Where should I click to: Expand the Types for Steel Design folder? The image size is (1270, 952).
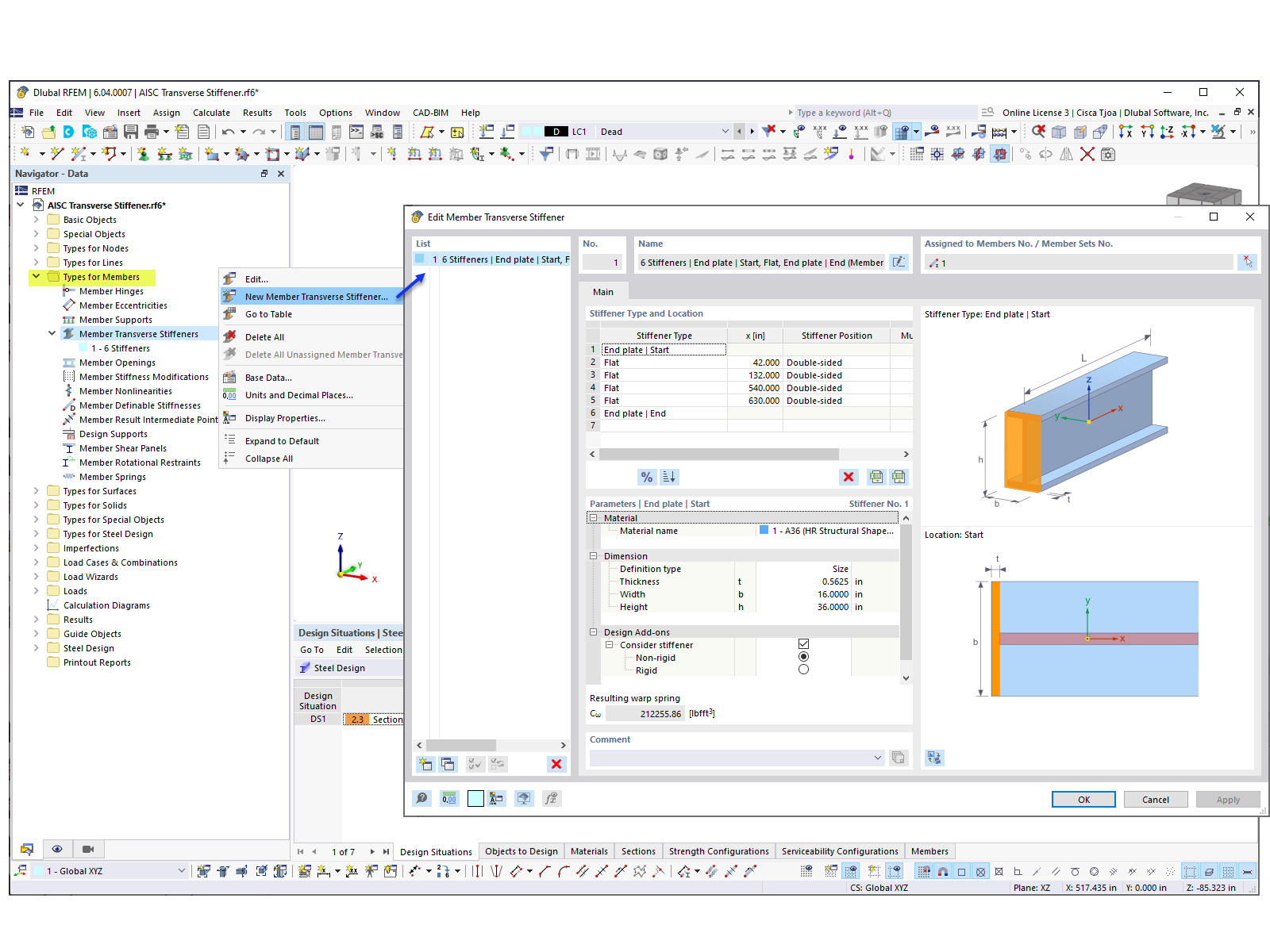pos(37,534)
